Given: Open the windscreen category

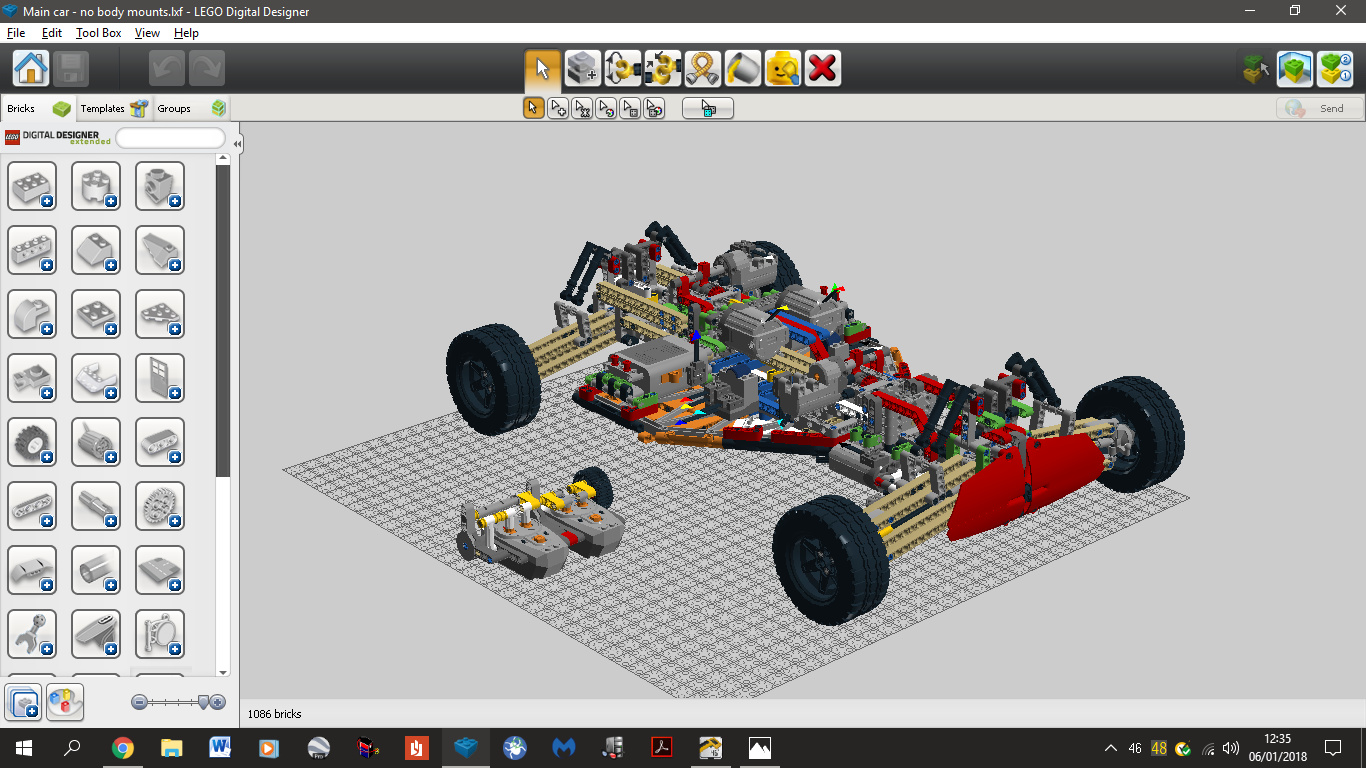Looking at the screenshot, I should [96, 378].
